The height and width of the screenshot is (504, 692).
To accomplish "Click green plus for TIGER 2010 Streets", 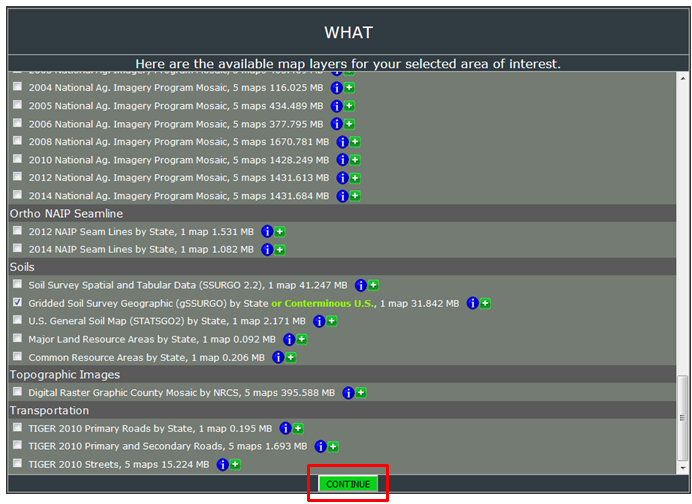I will pyautogui.click(x=235, y=465).
